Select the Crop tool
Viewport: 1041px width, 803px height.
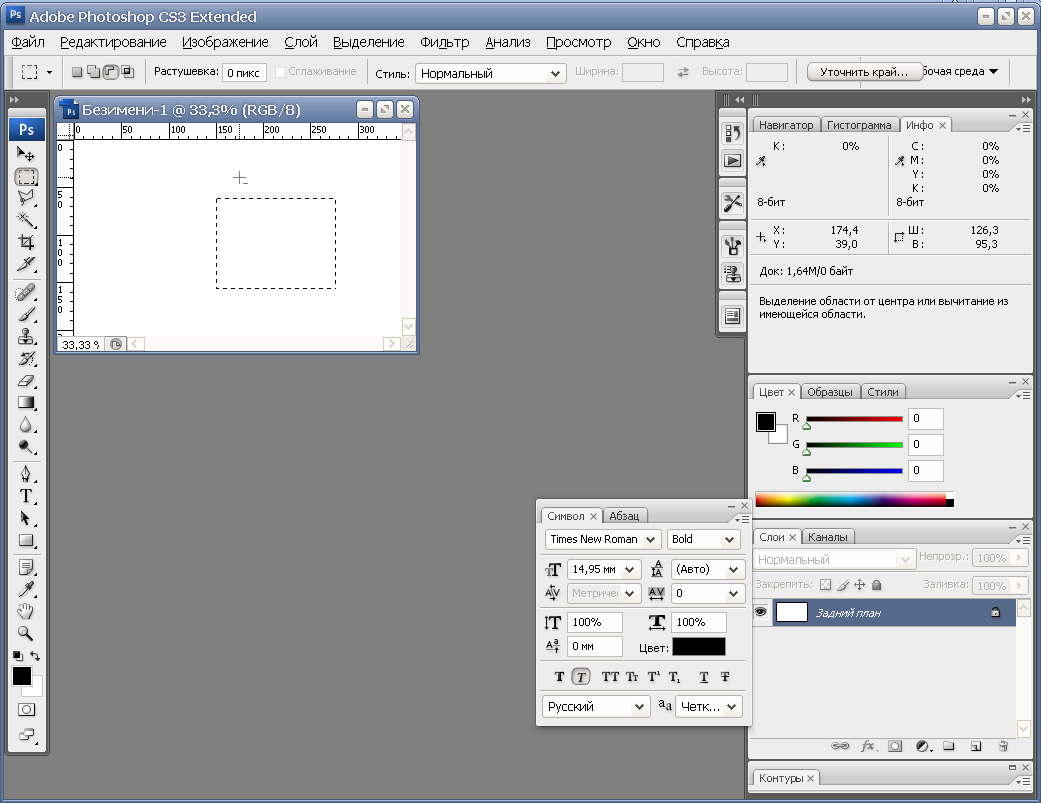click(x=26, y=242)
